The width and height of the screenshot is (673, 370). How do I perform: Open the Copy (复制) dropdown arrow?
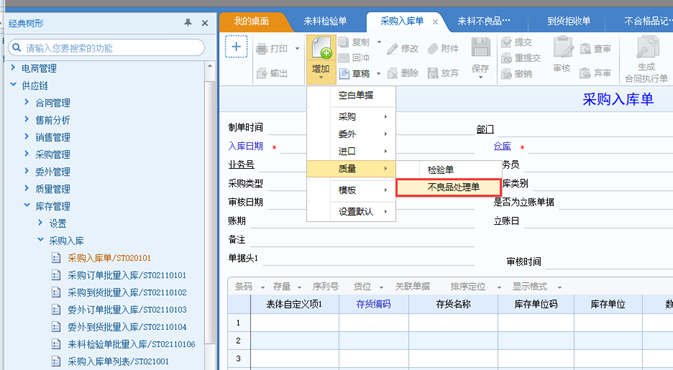pos(379,42)
